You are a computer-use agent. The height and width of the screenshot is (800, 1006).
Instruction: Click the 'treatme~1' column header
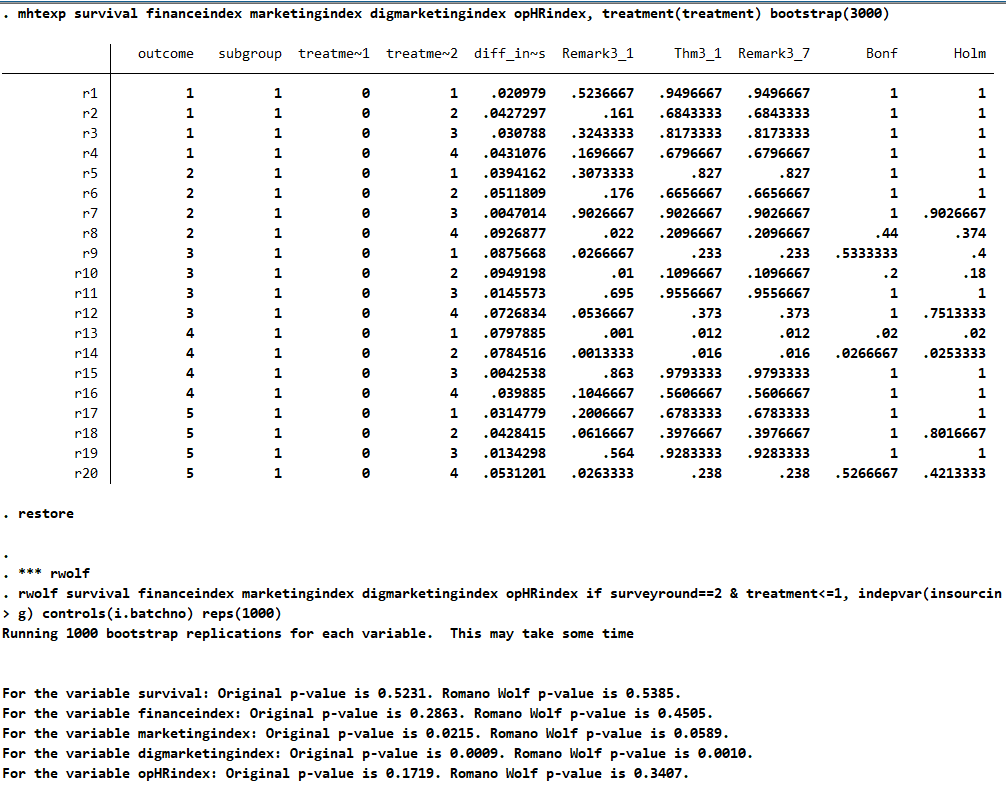pos(334,53)
